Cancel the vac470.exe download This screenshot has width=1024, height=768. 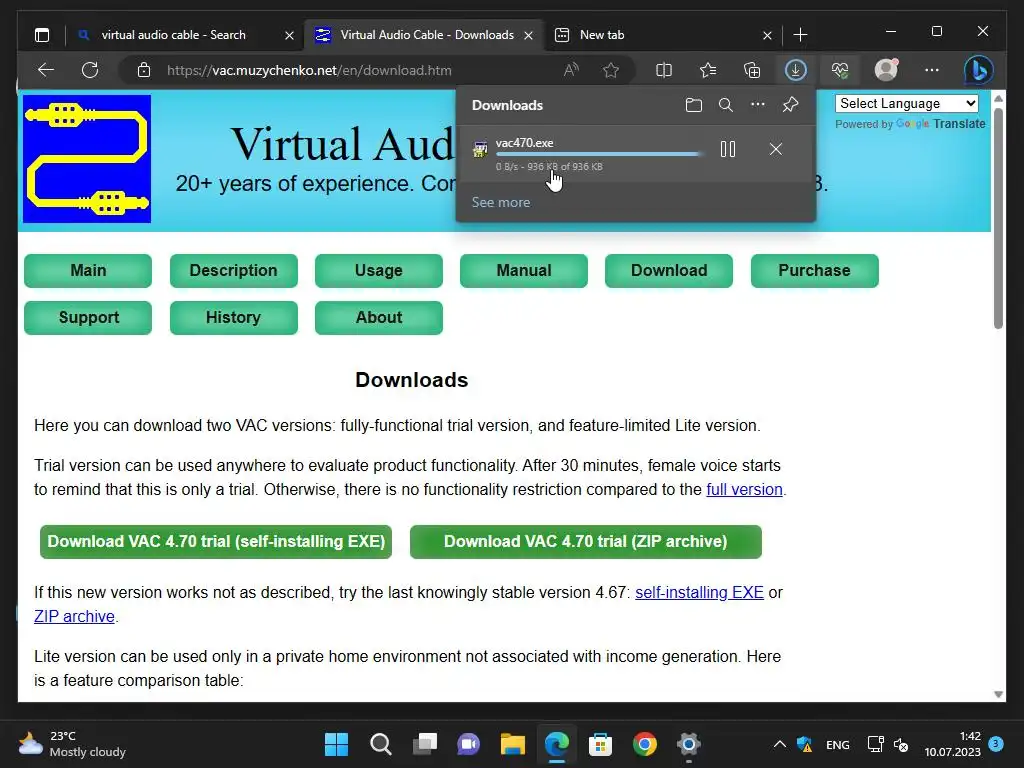(775, 150)
